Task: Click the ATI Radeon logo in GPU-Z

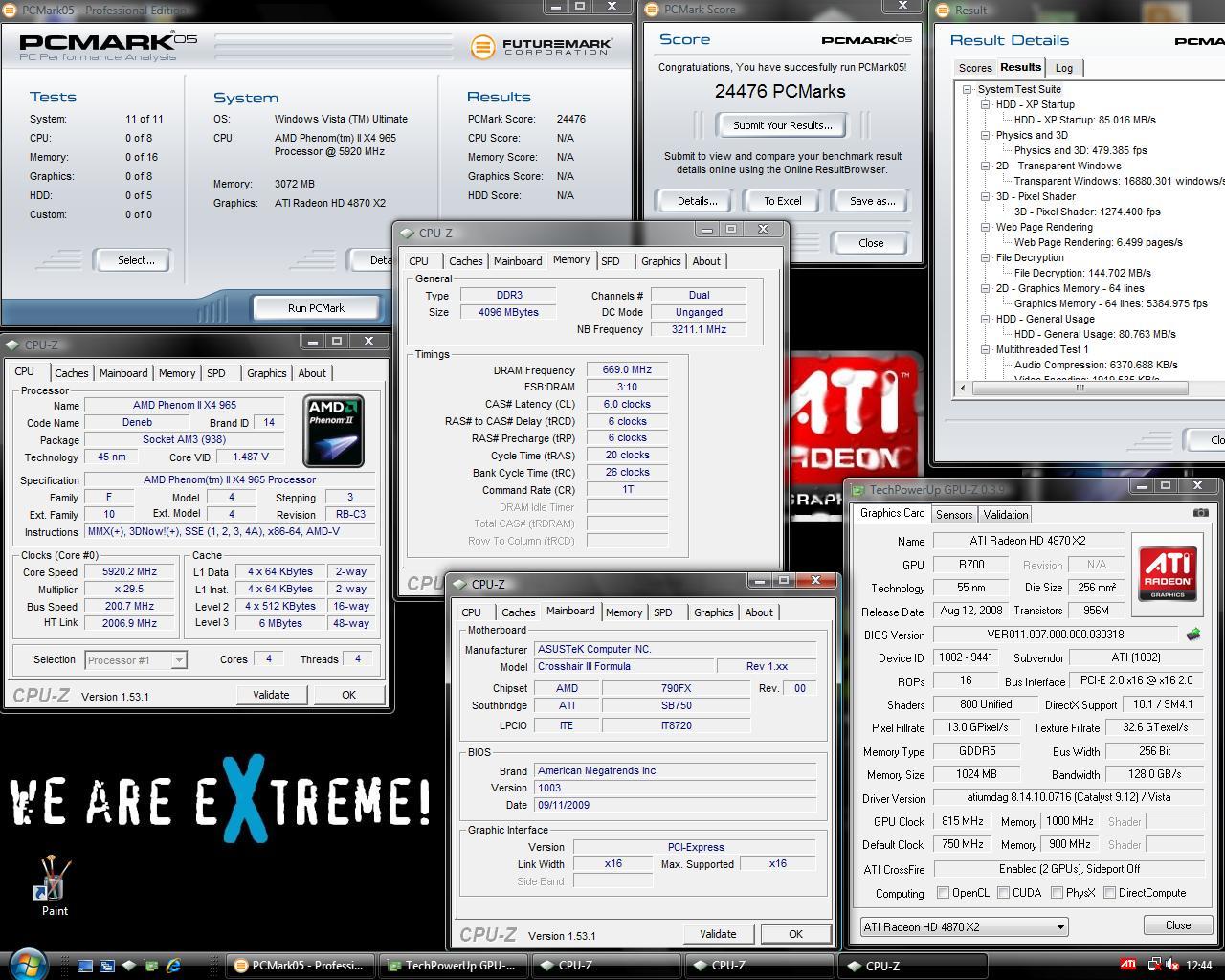Action: click(1168, 573)
